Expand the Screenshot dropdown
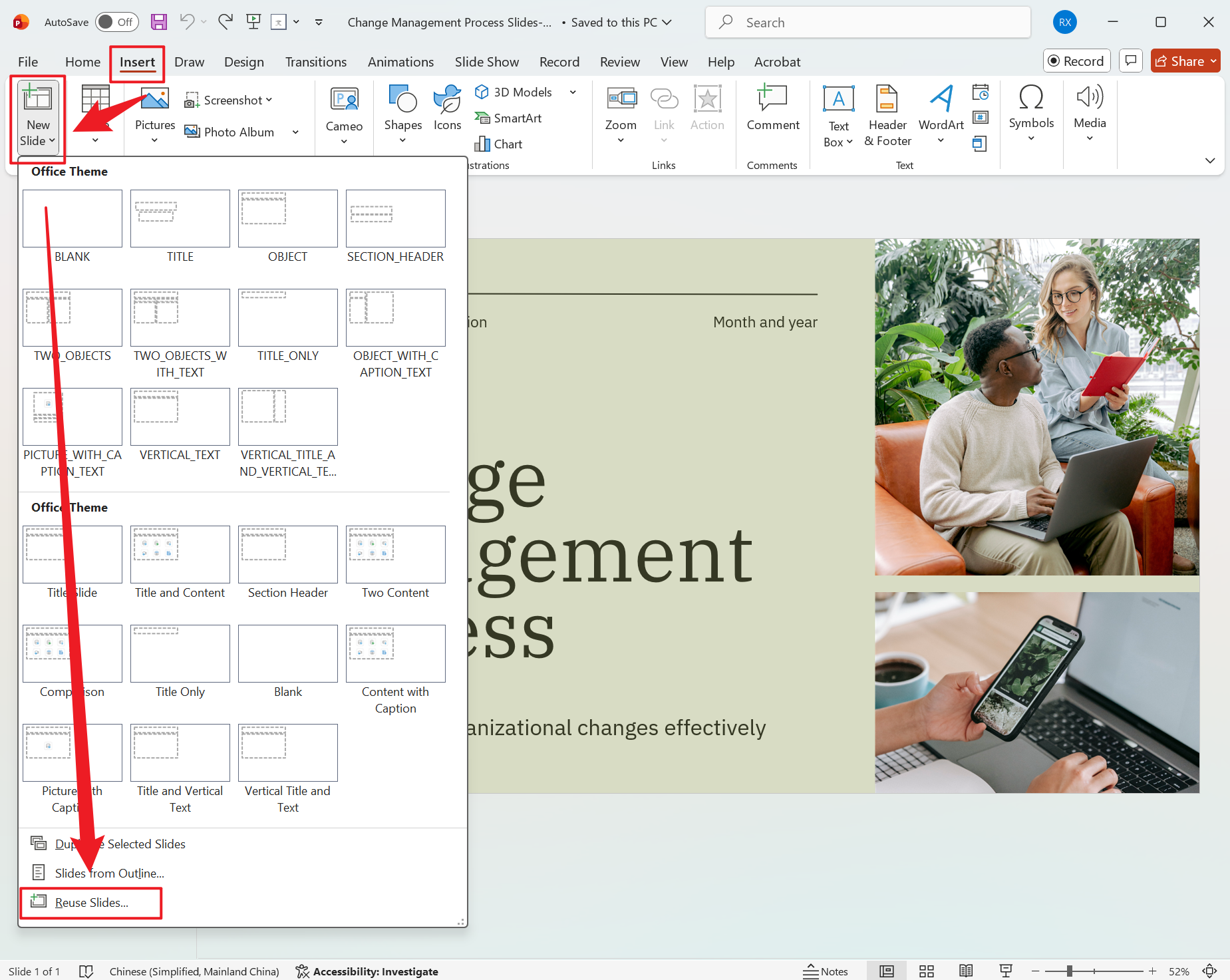This screenshot has width=1230, height=980. tap(269, 99)
